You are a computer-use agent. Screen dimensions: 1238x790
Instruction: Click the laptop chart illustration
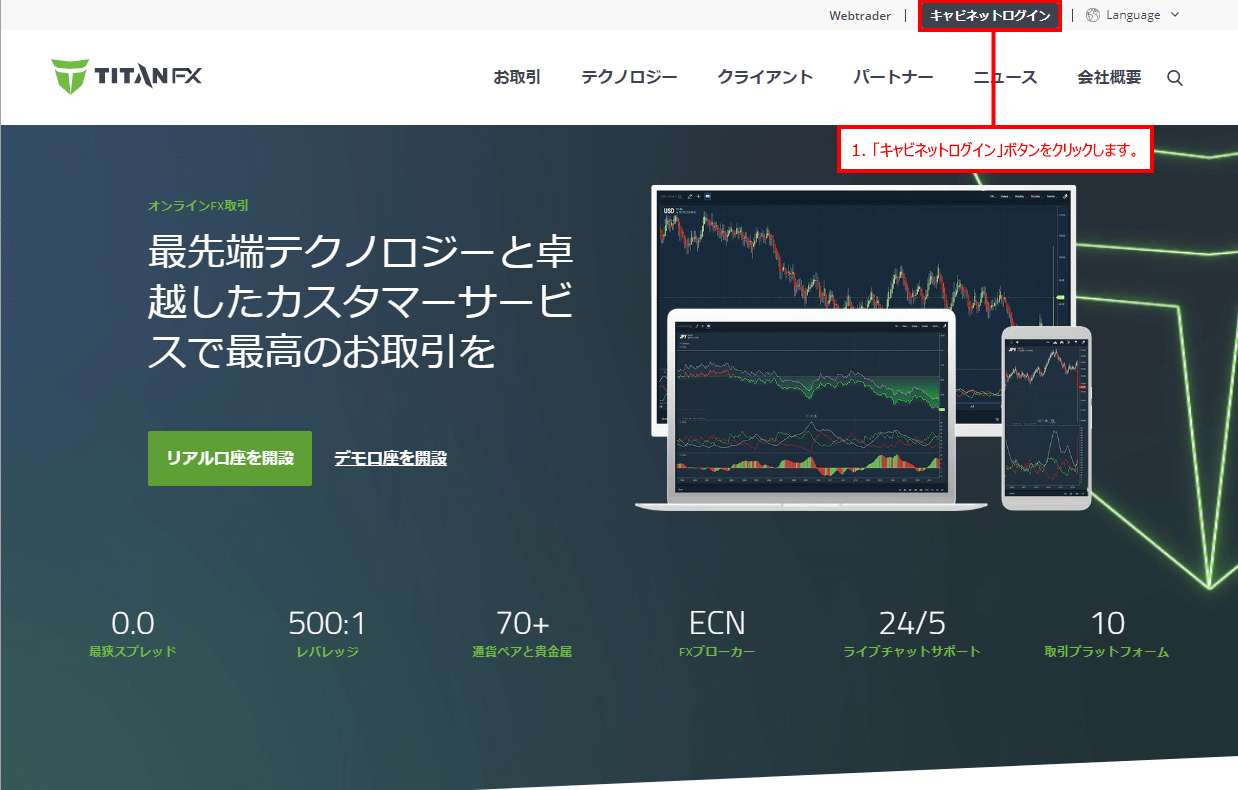(x=810, y=410)
